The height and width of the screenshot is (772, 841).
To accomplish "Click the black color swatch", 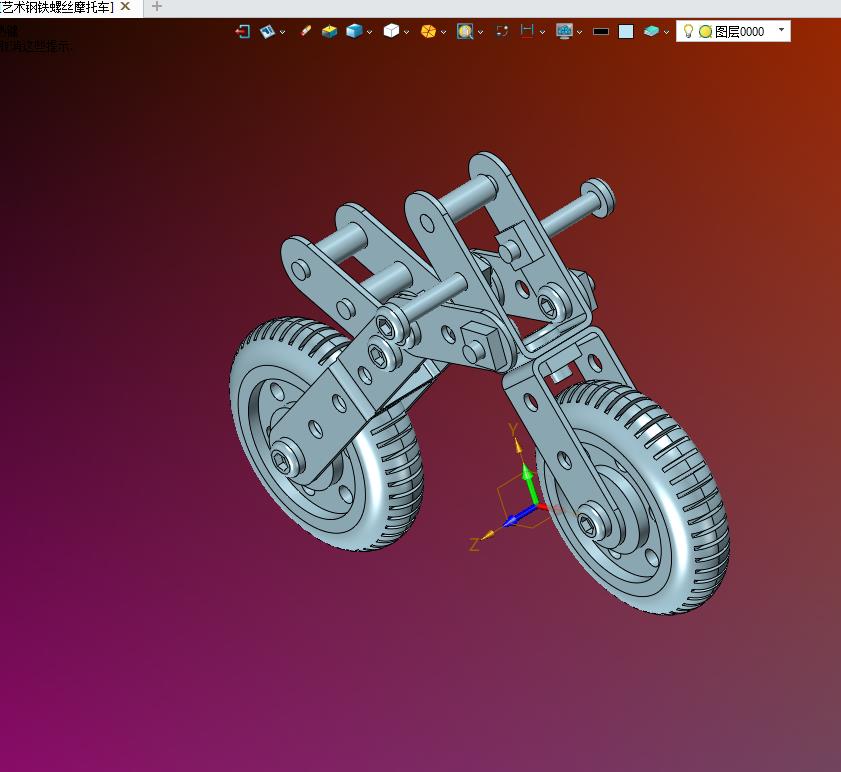I will (x=601, y=32).
